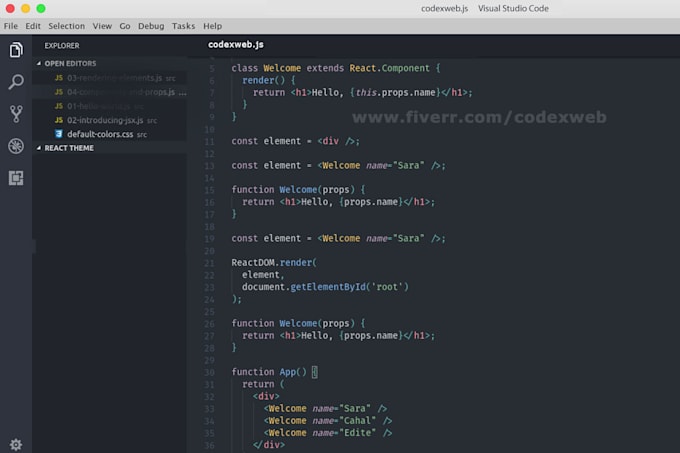Image resolution: width=680 pixels, height=453 pixels.
Task: Open the File menu
Action: pos(11,26)
